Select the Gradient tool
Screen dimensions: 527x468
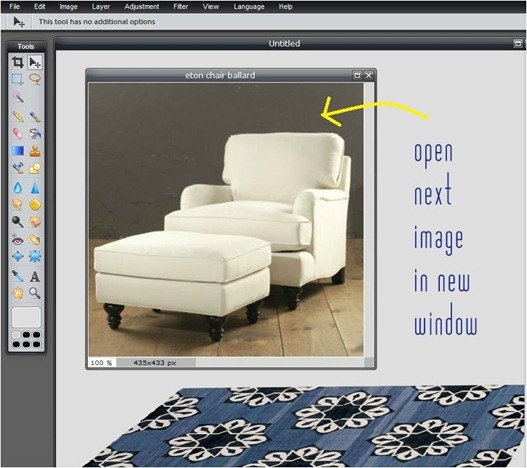(x=18, y=151)
